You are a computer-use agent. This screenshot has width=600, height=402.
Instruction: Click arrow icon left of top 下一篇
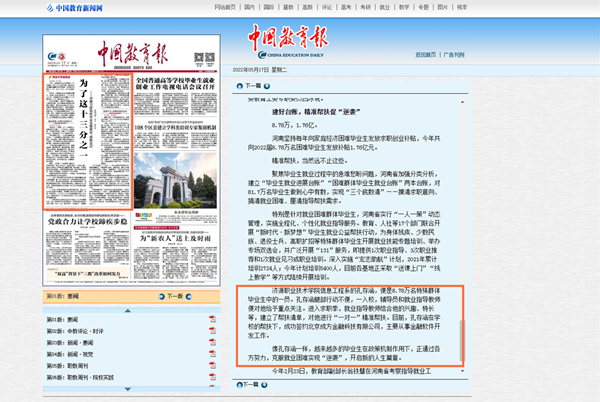point(240,86)
